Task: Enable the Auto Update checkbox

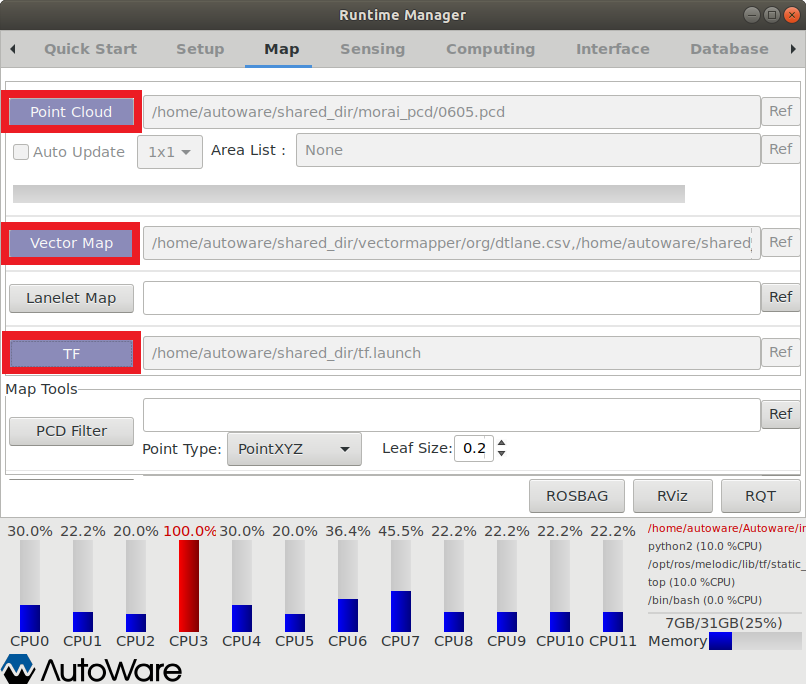Action: (21, 152)
